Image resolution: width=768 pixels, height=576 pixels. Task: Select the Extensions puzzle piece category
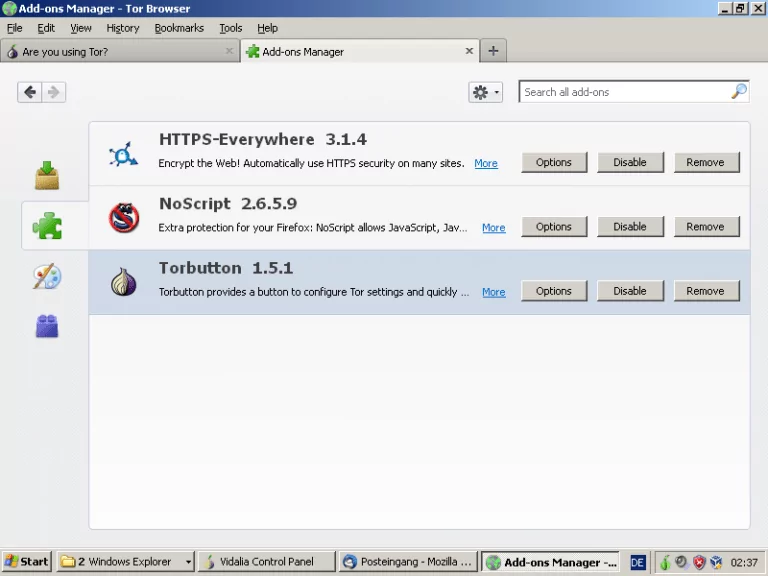point(47,226)
